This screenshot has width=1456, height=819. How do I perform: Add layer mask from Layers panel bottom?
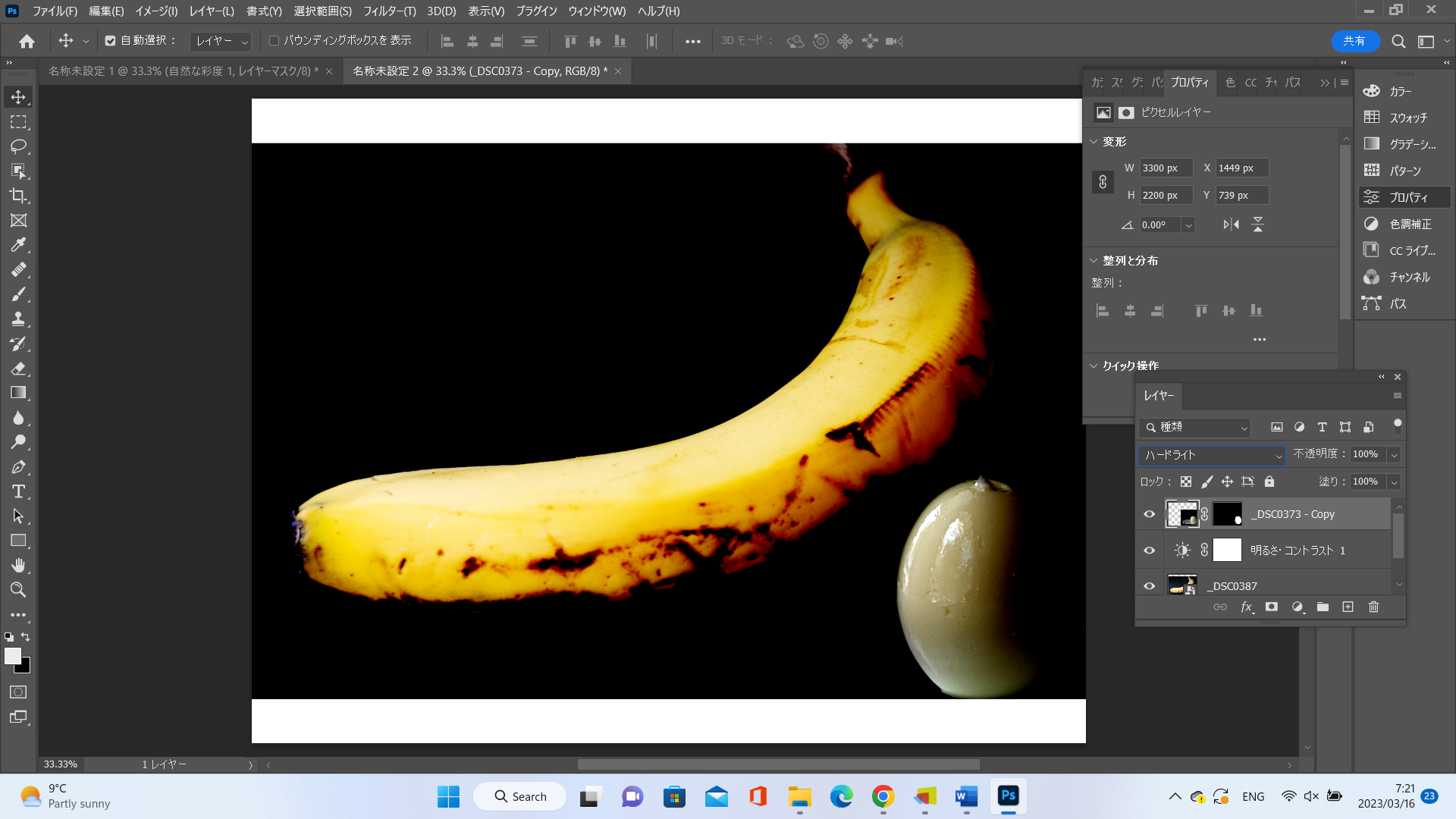pyautogui.click(x=1272, y=607)
